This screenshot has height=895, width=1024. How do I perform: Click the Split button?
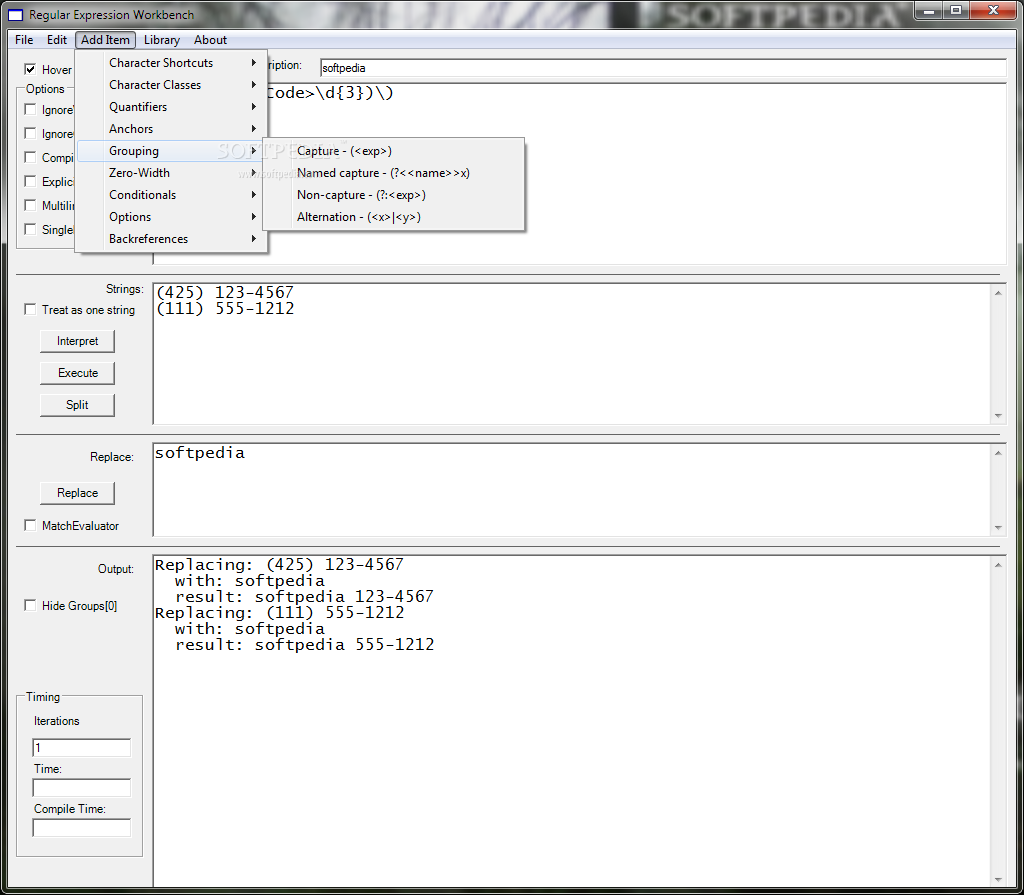pos(77,405)
